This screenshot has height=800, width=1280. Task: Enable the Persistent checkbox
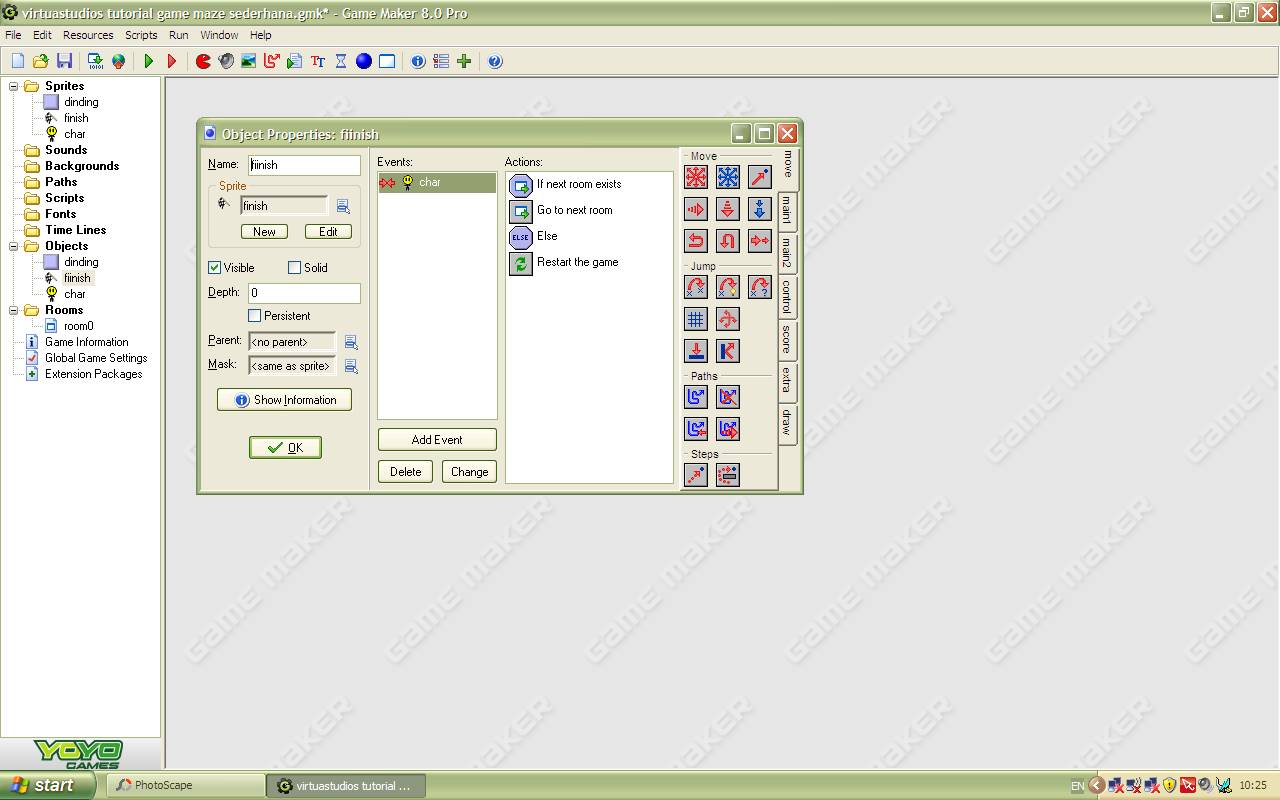click(254, 316)
